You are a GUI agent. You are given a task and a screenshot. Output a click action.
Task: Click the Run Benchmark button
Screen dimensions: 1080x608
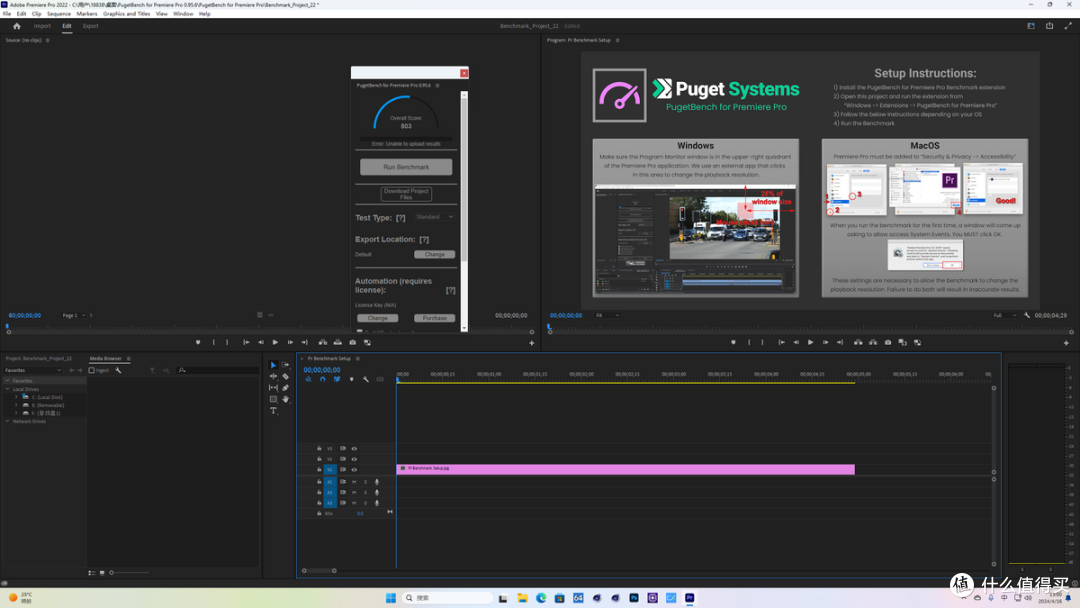tap(406, 167)
